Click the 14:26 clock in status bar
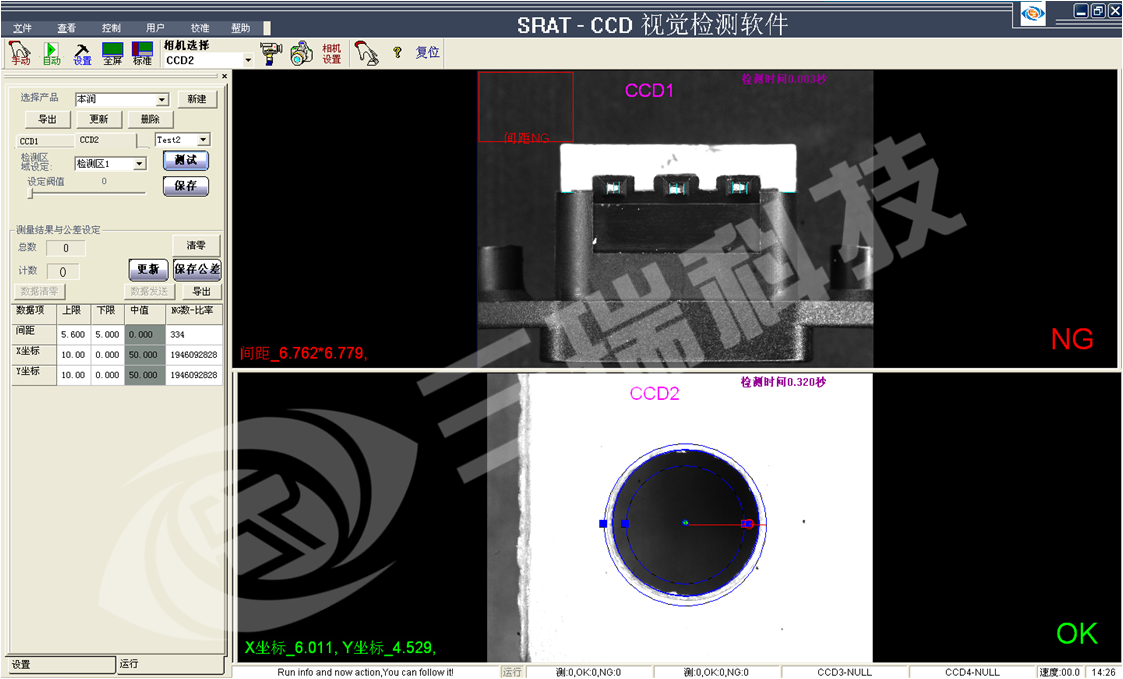This screenshot has width=1123, height=679. click(1104, 672)
